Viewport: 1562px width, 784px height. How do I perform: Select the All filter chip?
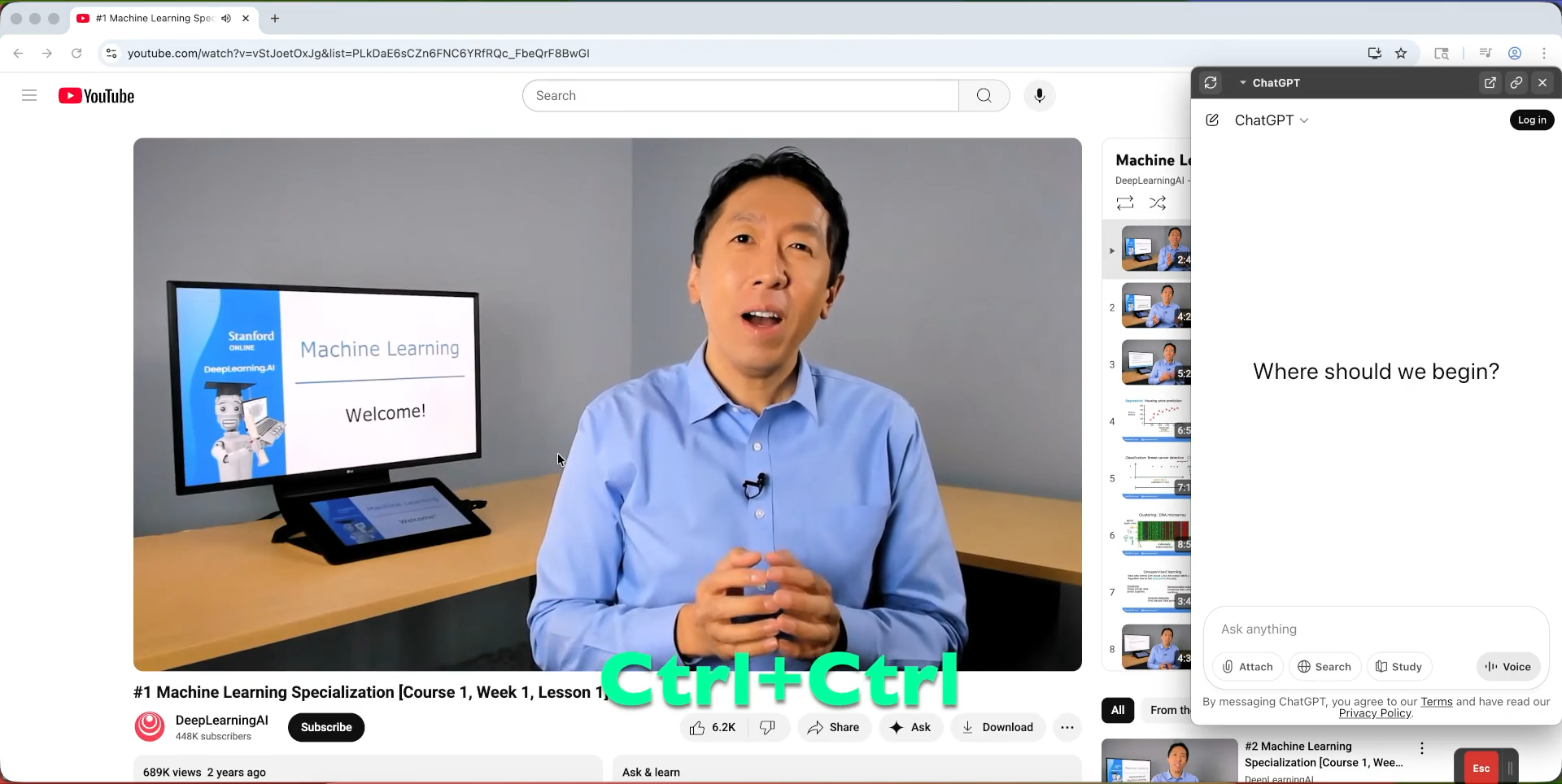pos(1118,710)
